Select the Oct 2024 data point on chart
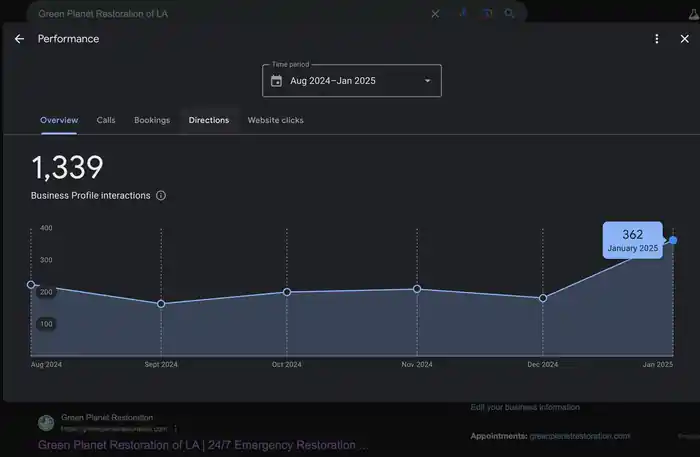 (287, 292)
